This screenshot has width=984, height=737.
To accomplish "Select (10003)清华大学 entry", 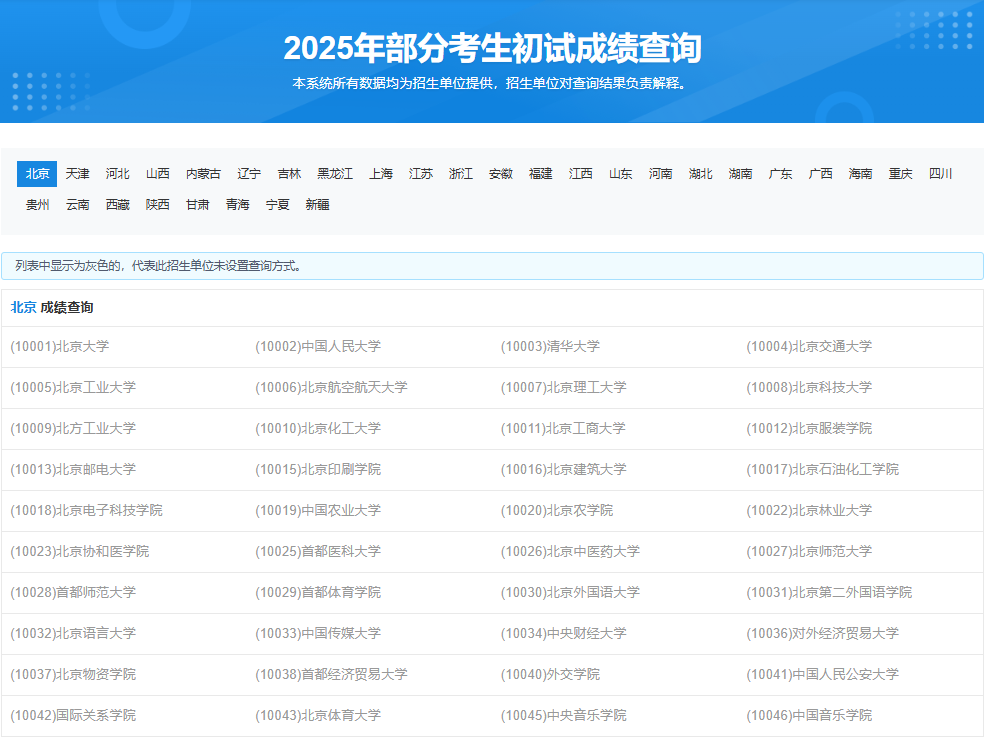I will (x=550, y=347).
